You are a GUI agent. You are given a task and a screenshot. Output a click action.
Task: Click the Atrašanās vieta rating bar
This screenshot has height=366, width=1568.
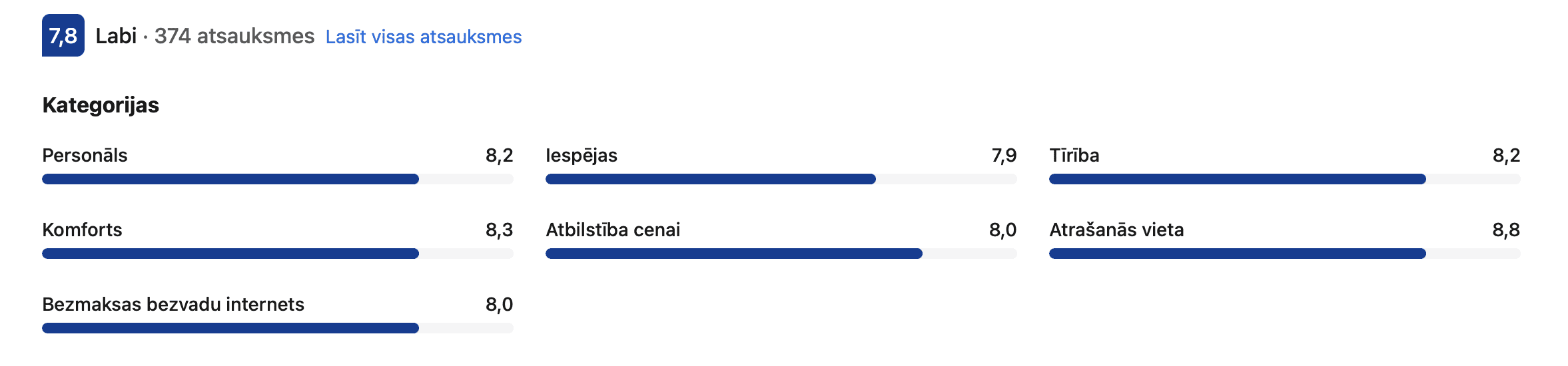(x=1285, y=254)
